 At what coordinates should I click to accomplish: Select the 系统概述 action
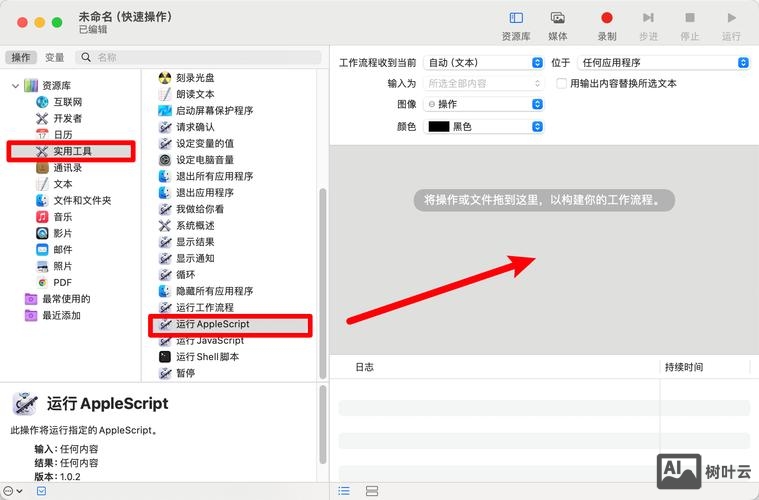click(x=187, y=226)
